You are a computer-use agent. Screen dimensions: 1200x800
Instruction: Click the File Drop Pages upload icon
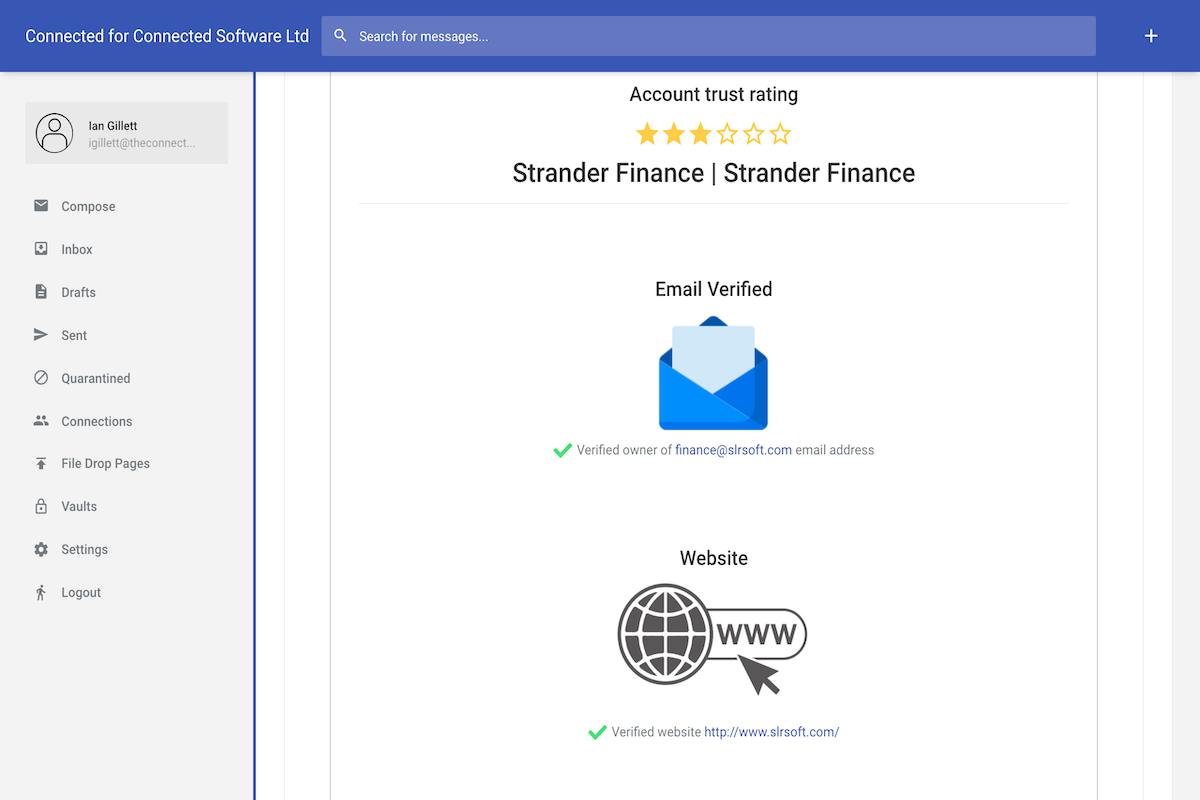coord(41,464)
